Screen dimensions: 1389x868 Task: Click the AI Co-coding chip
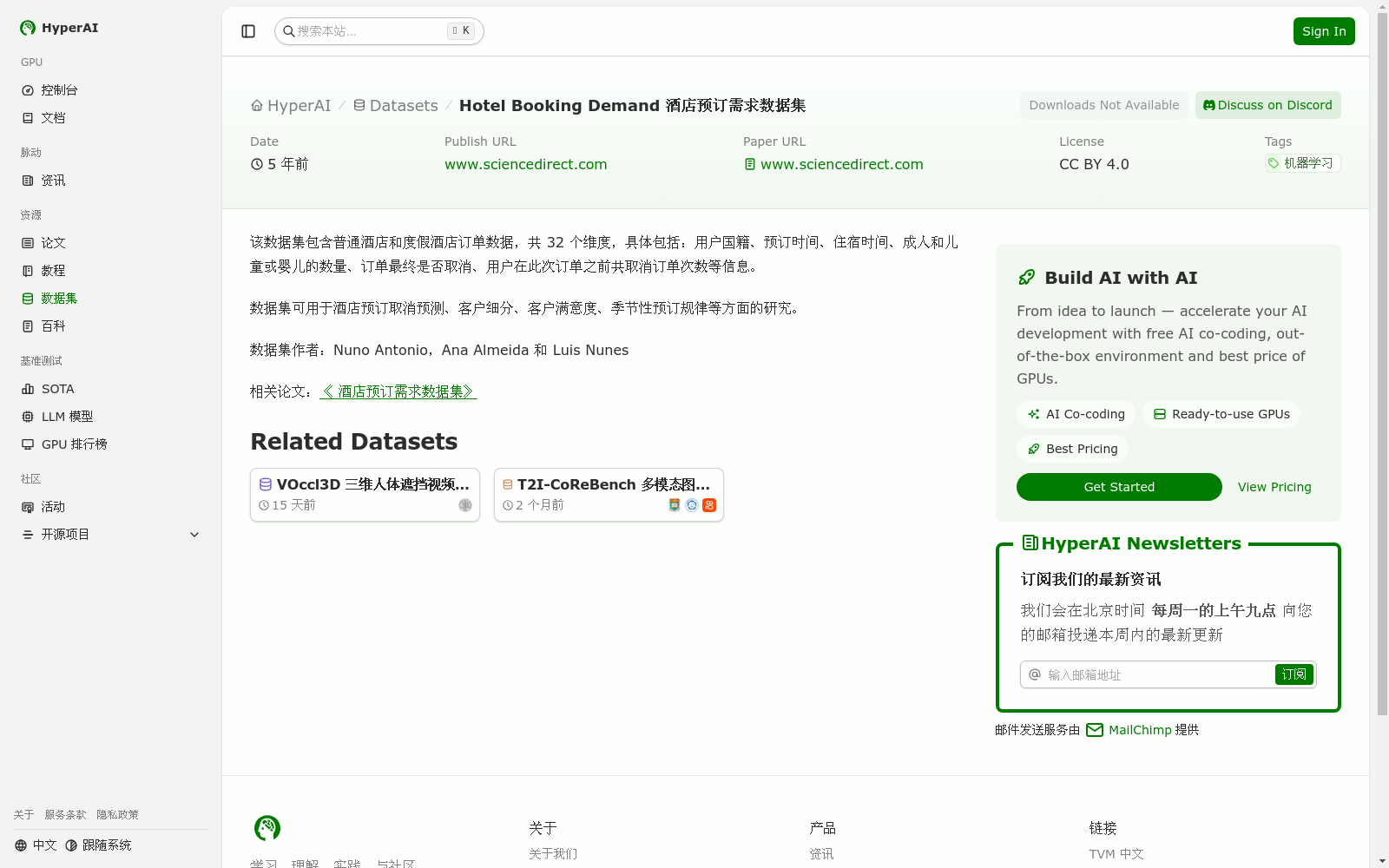pyautogui.click(x=1076, y=414)
